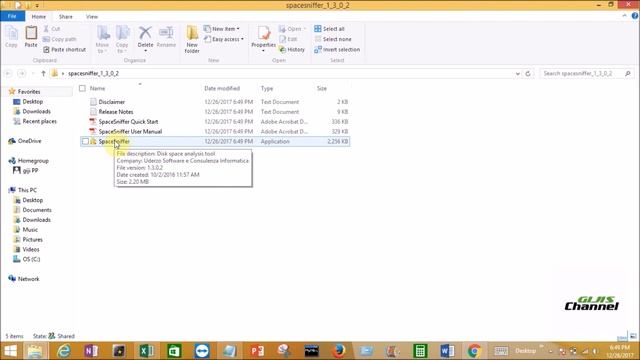Viewport: 640px width, 360px height.
Task: Switch to the Share tab
Action: click(x=66, y=17)
